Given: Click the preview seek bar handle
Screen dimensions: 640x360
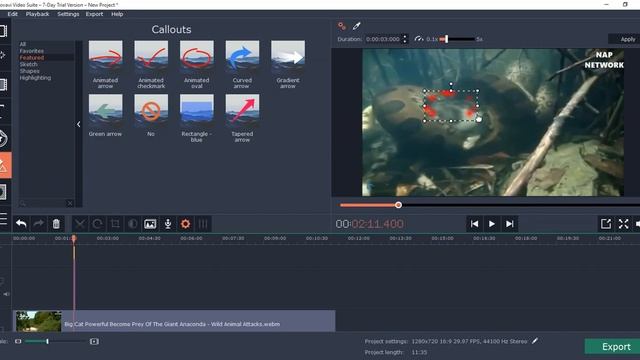Looking at the screenshot, I should 398,205.
